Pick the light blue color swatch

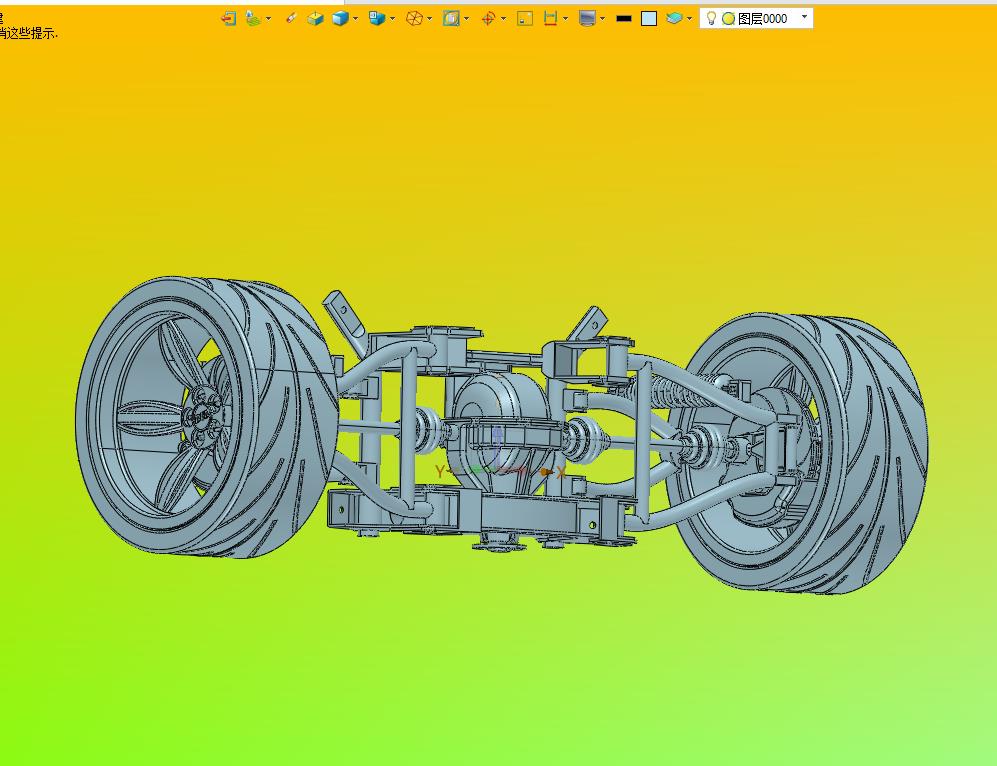pyautogui.click(x=649, y=18)
